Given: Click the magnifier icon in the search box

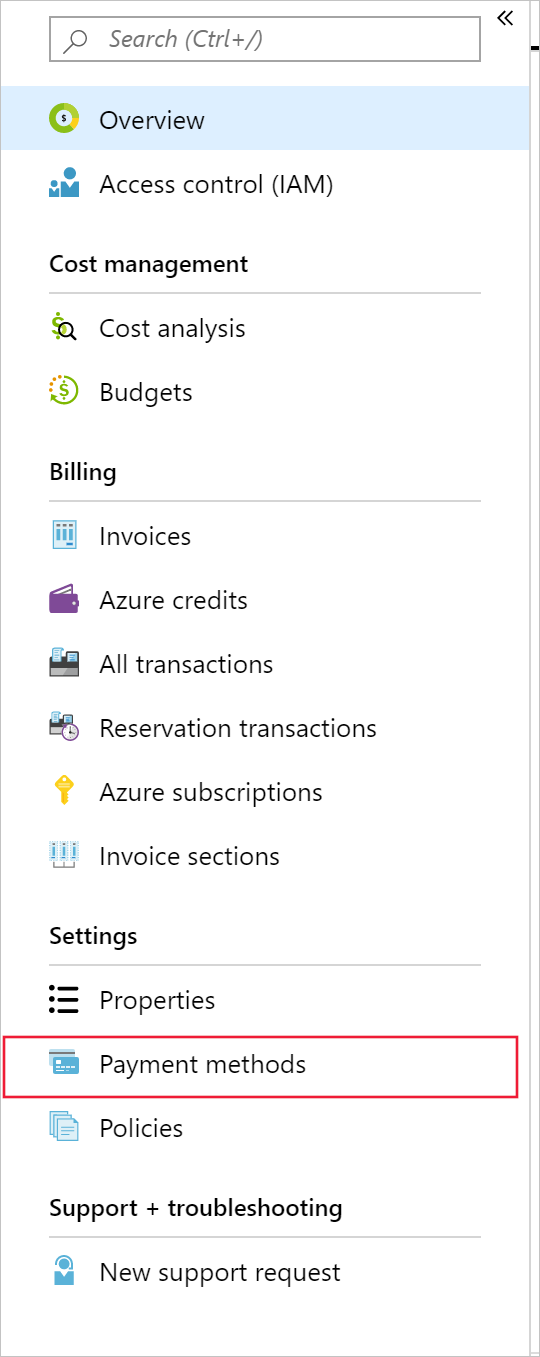Looking at the screenshot, I should click(x=75, y=41).
